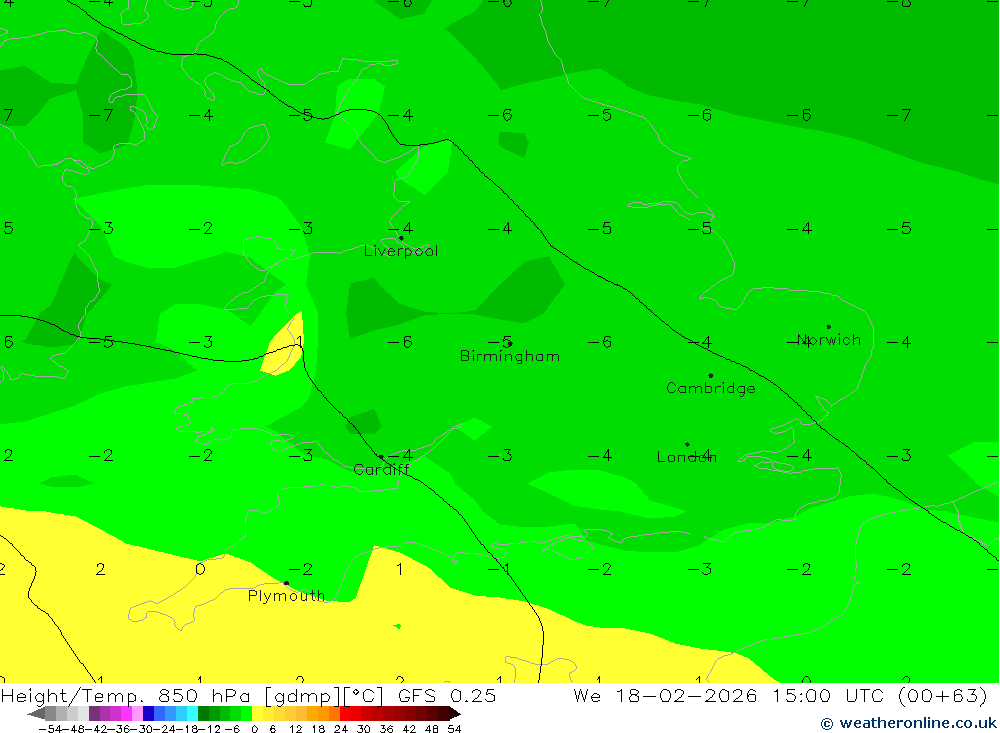This screenshot has width=1000, height=733.
Task: Click the '0' temperature value west of Plymouth
Action: (200, 569)
